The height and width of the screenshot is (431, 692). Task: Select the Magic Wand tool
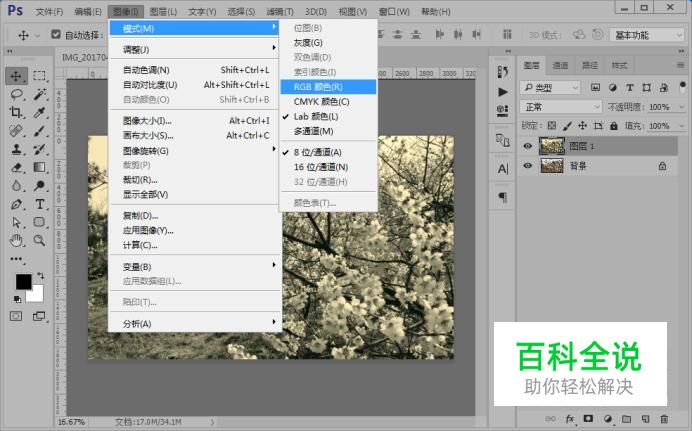39,94
